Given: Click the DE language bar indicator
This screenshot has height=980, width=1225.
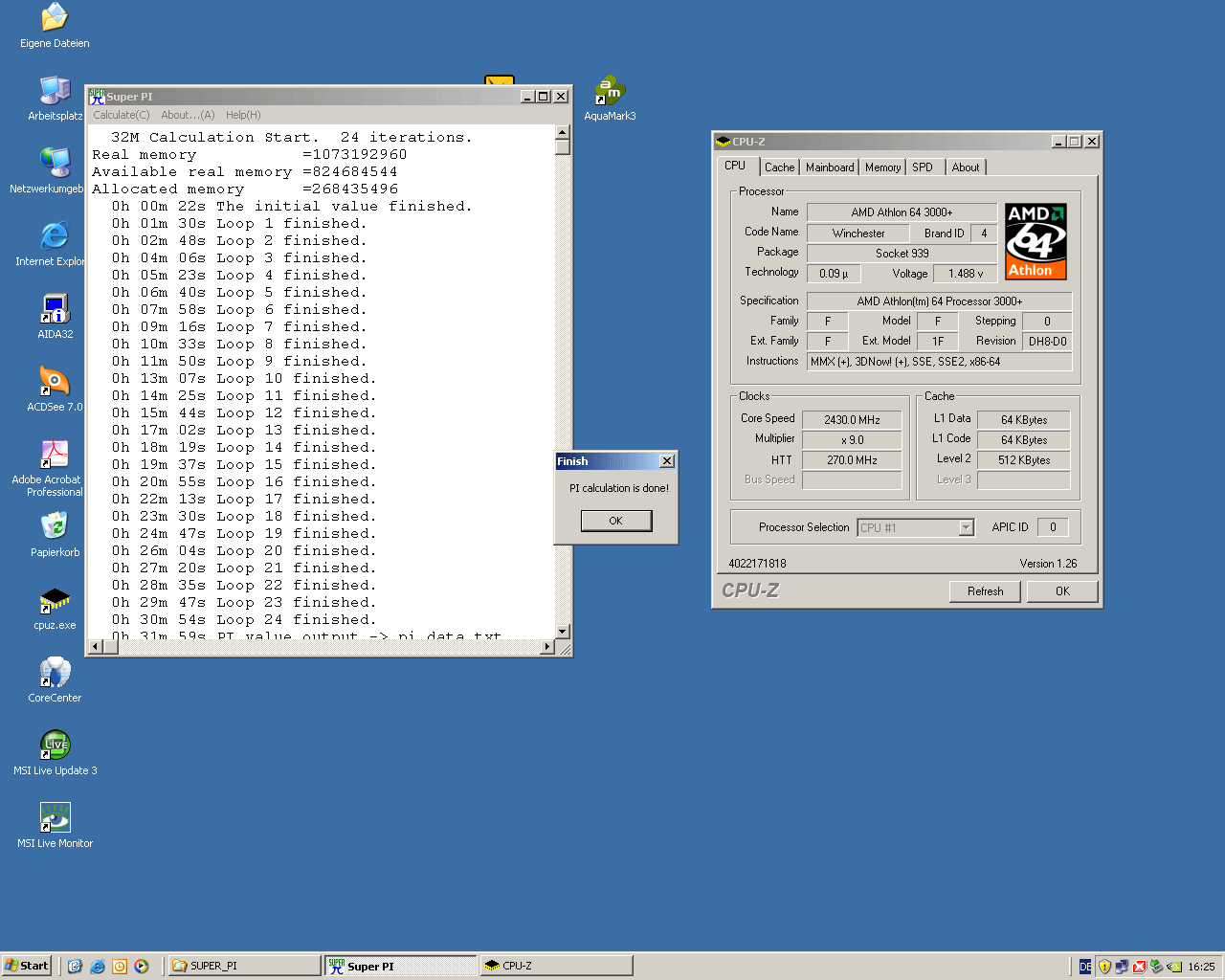Looking at the screenshot, I should [x=1085, y=967].
